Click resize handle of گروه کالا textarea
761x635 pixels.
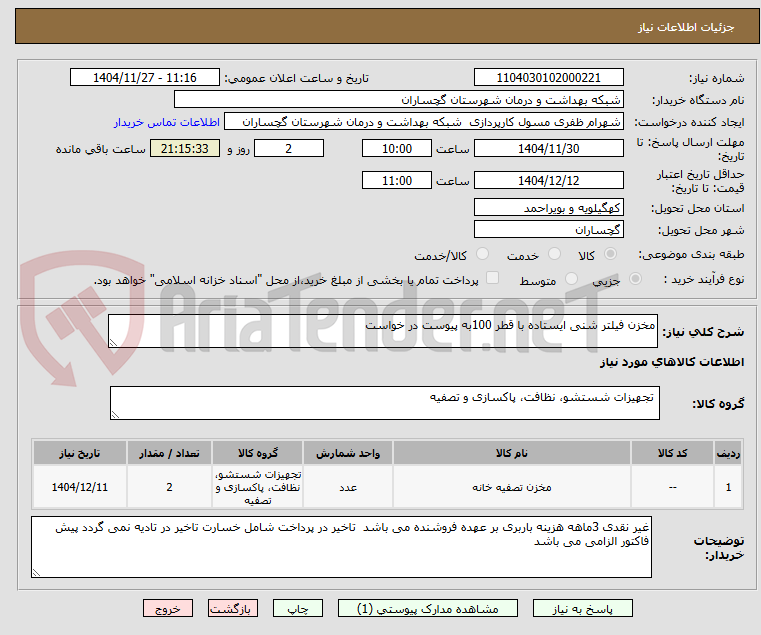tap(115, 415)
